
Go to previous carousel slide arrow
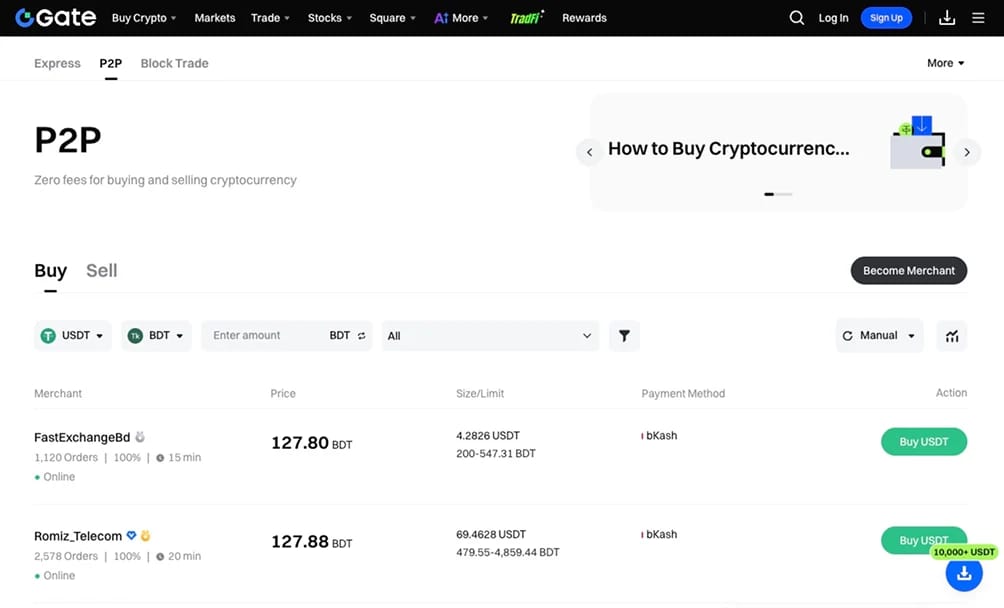[x=589, y=152]
